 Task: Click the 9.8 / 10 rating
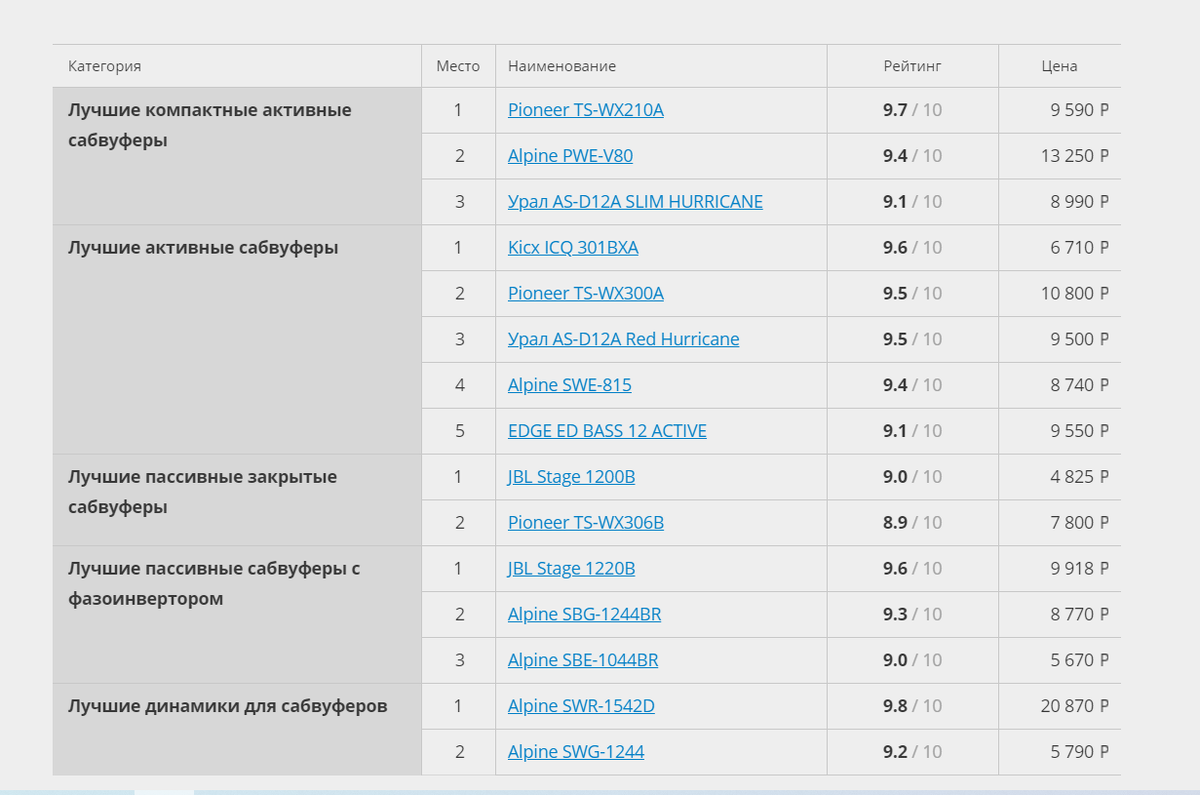tap(912, 707)
